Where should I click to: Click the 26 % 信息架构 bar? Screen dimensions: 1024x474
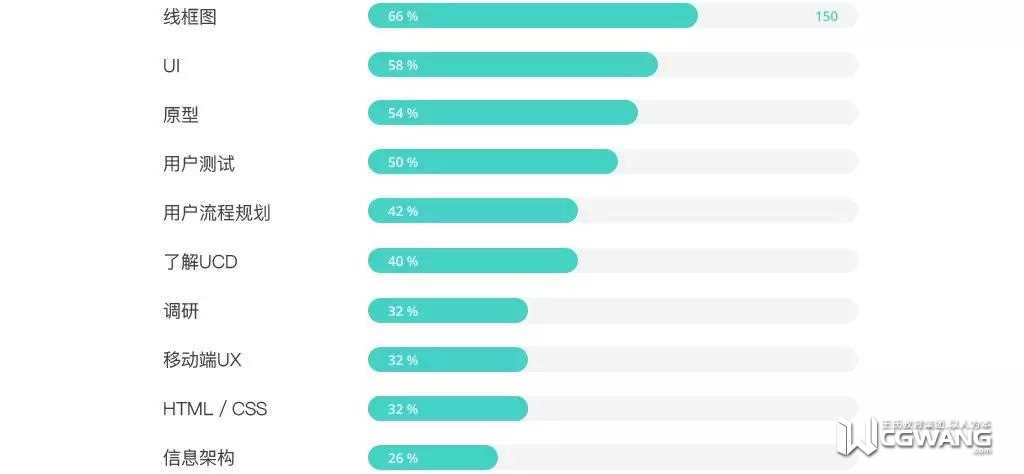(x=432, y=458)
